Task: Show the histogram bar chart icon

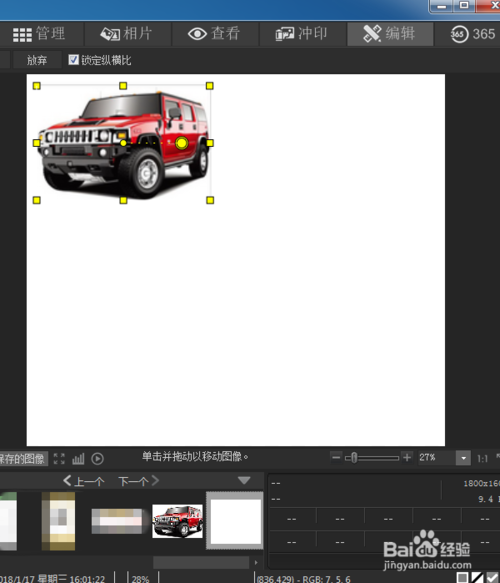Action: 78,459
